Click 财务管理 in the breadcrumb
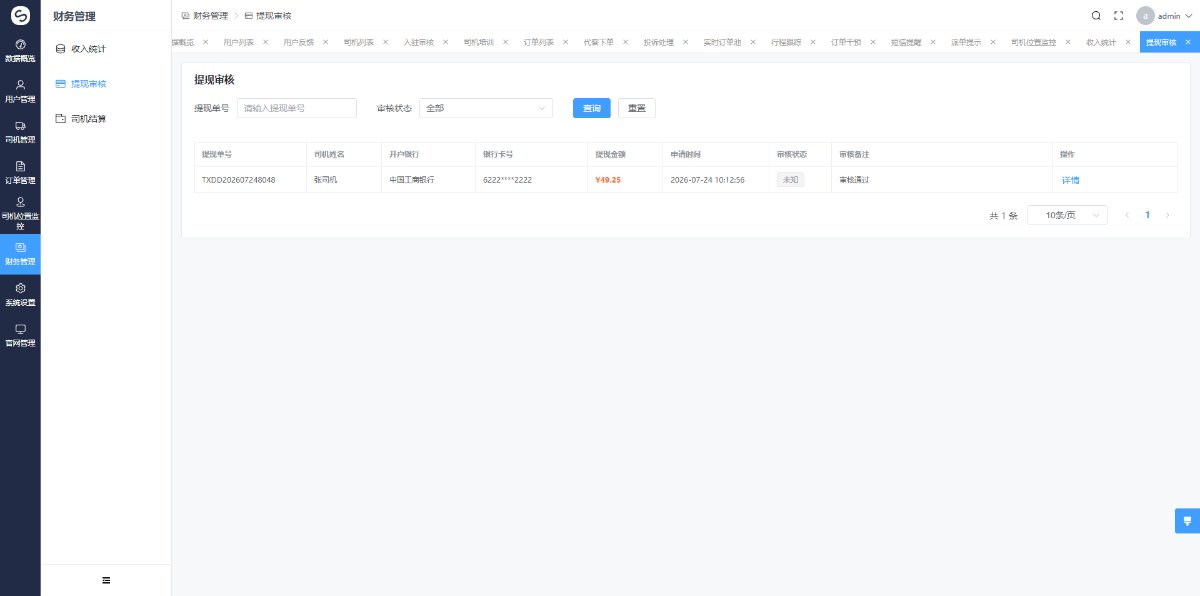Screen dimensions: 1200x596 [x=210, y=16]
